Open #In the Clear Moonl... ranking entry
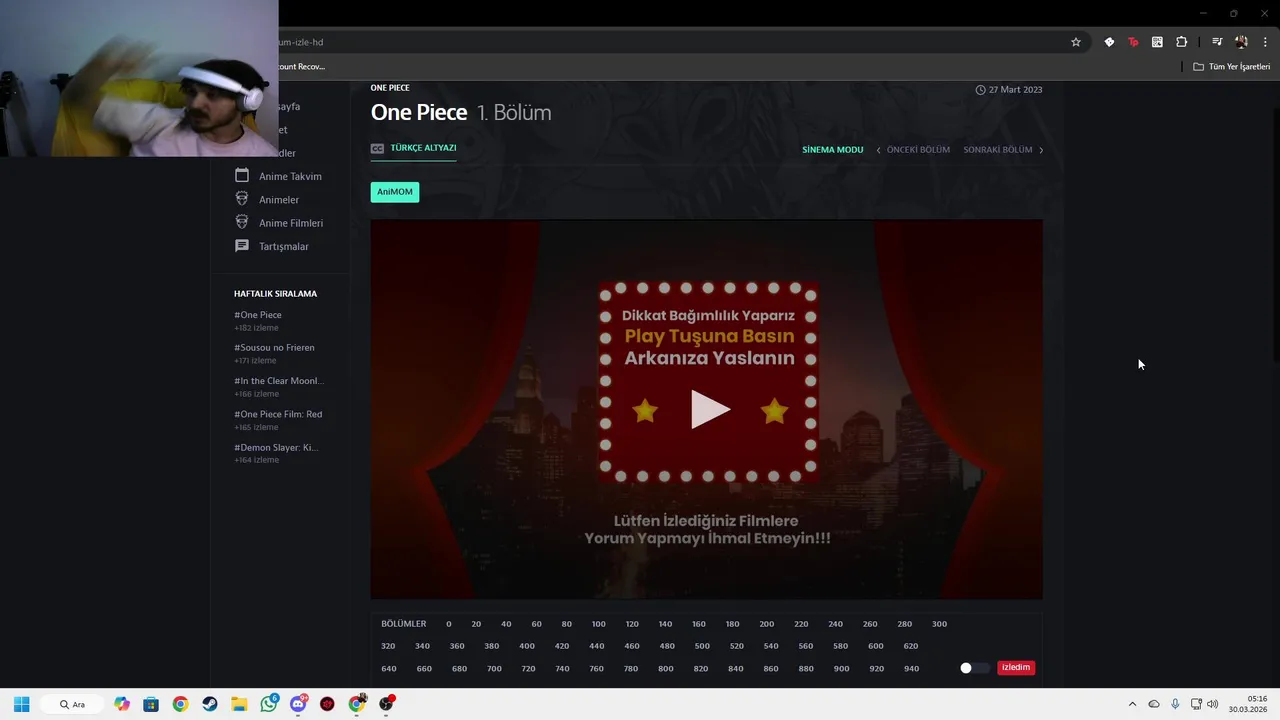This screenshot has width=1280, height=720. (279, 381)
